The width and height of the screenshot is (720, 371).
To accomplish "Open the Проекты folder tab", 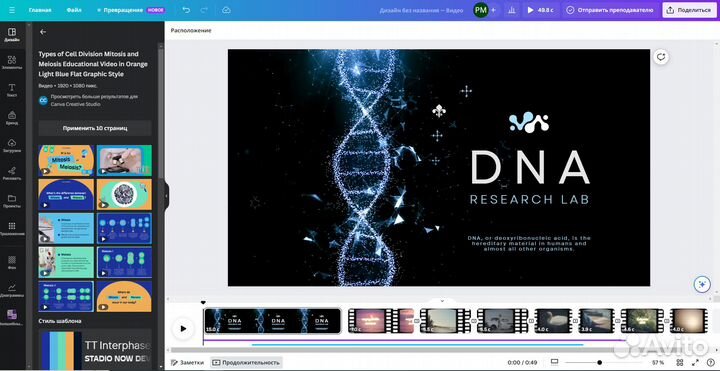I will (12, 201).
